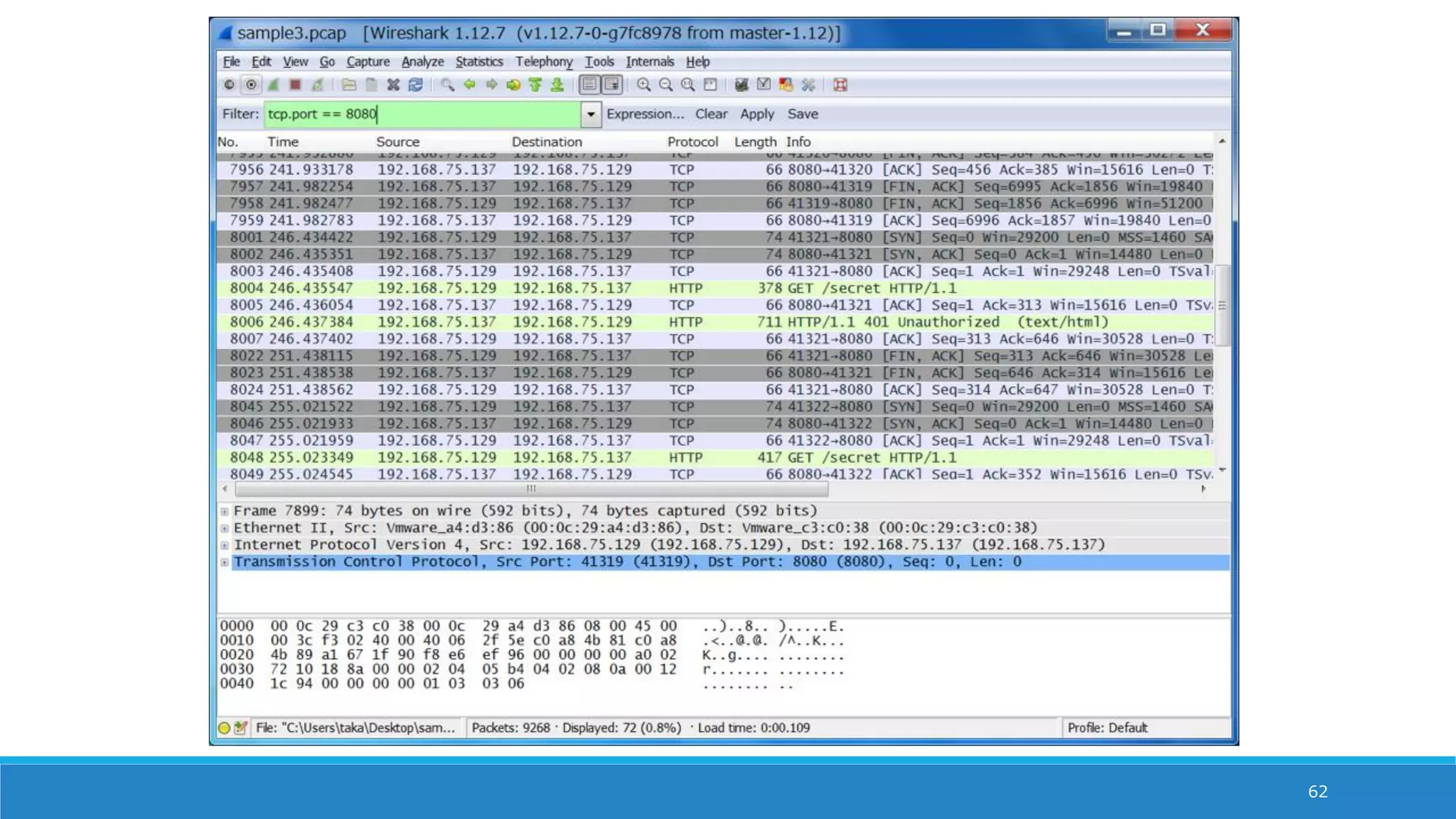Click the Find packet magnifier icon

[447, 85]
